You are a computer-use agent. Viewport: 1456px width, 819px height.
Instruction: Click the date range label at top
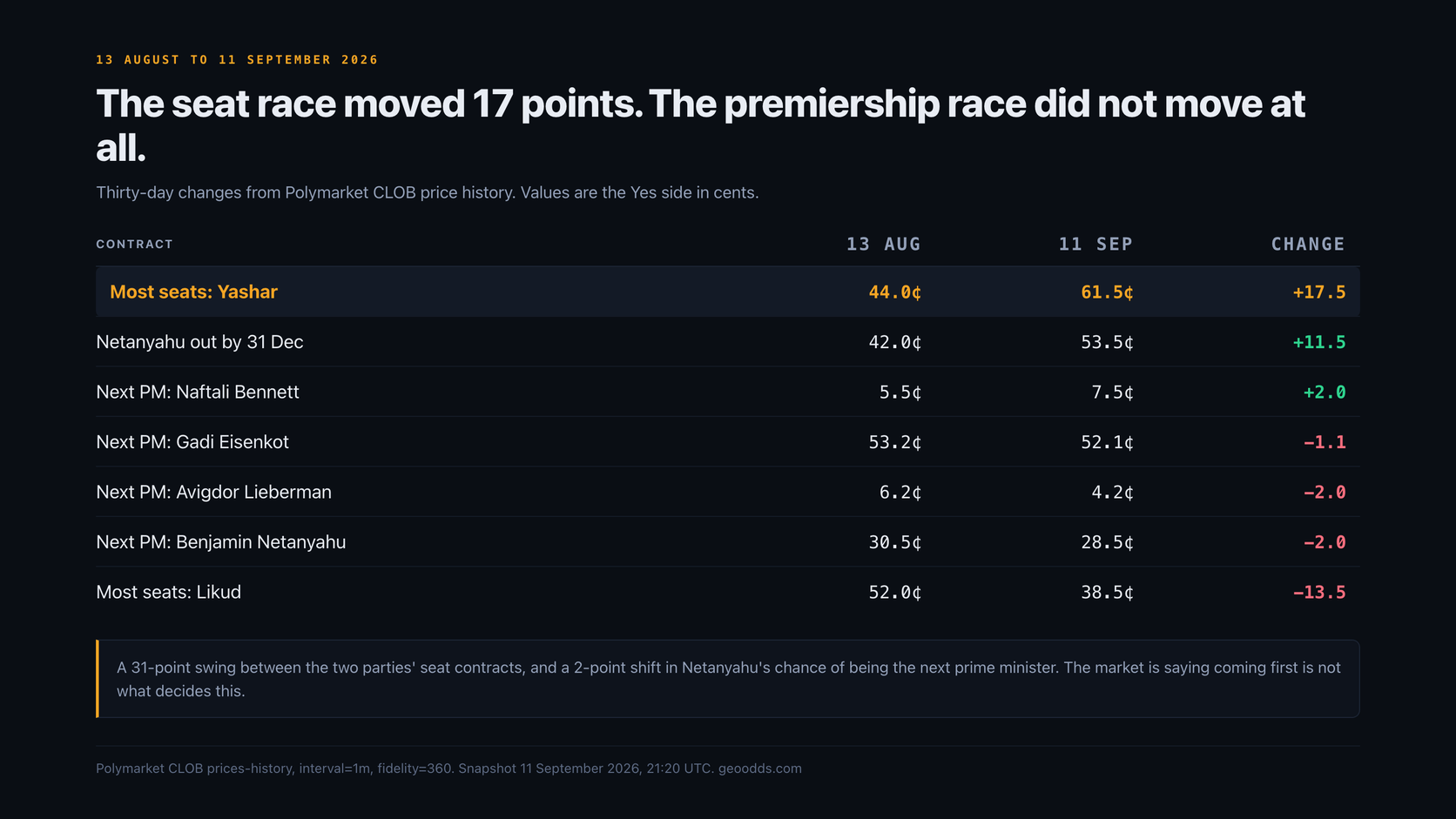pyautogui.click(x=237, y=60)
